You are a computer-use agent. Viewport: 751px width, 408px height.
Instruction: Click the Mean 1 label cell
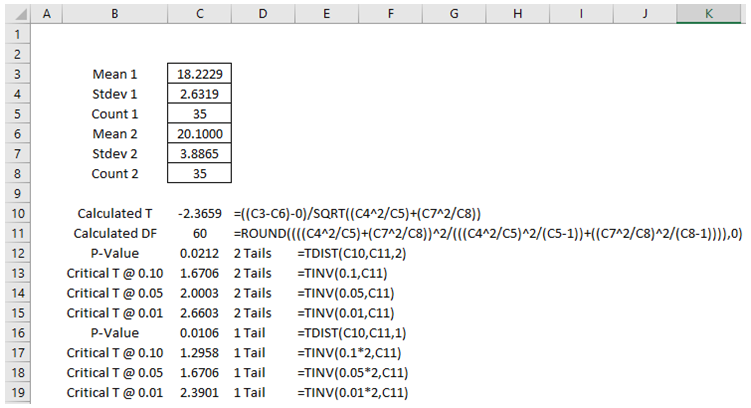115,74
